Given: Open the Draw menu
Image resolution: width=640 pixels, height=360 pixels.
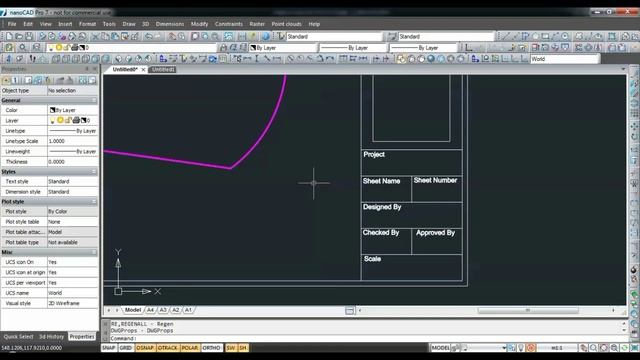Looking at the screenshot, I should [129, 24].
